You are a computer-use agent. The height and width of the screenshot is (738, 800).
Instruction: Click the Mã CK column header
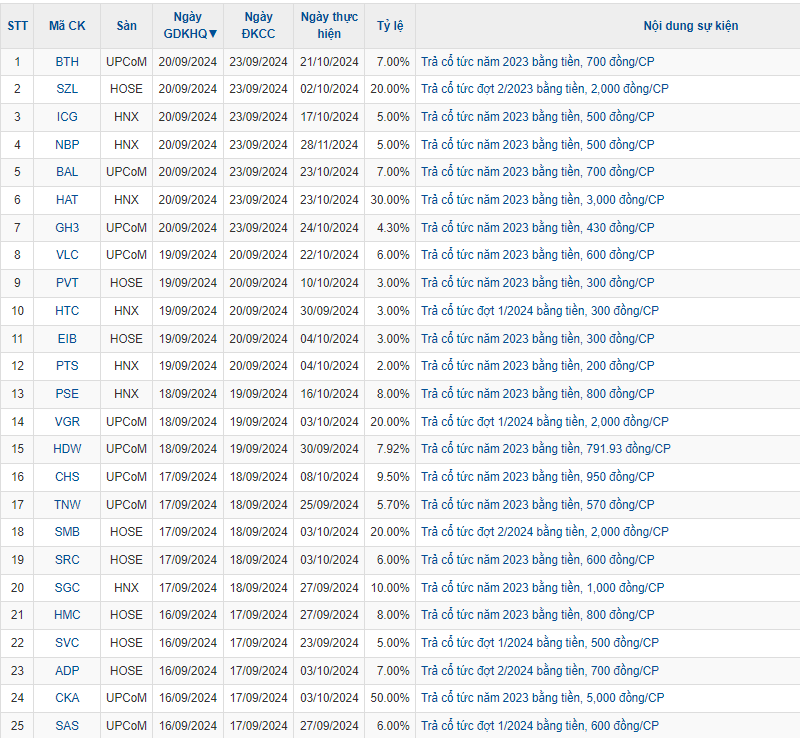pyautogui.click(x=67, y=25)
